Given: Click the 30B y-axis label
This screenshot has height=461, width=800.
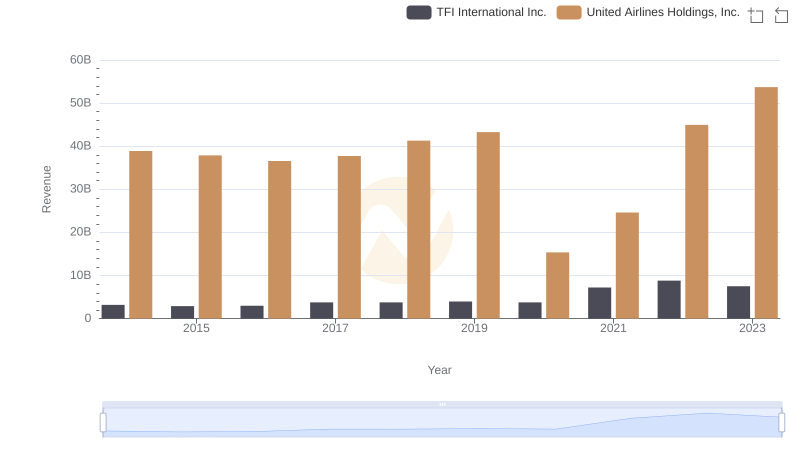Looking at the screenshot, I should click(x=81, y=189).
